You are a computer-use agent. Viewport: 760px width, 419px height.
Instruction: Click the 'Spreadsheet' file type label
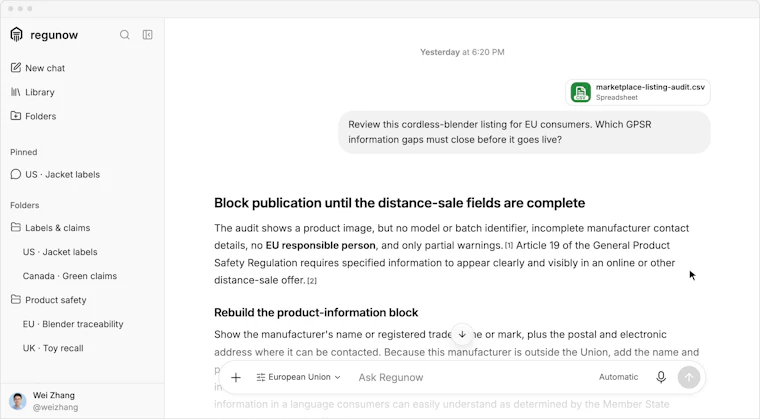coord(617,97)
